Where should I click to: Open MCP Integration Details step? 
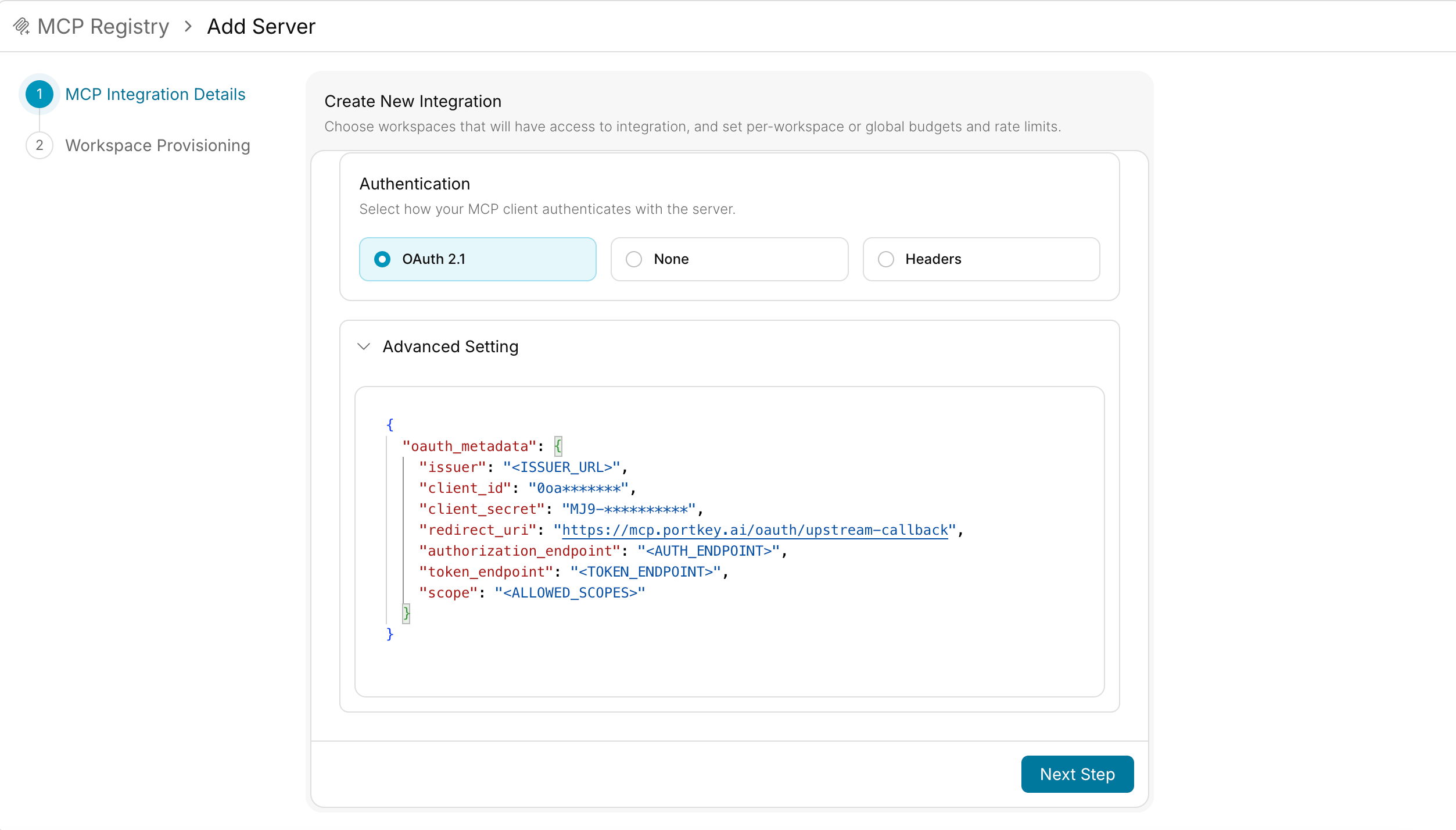tap(155, 94)
